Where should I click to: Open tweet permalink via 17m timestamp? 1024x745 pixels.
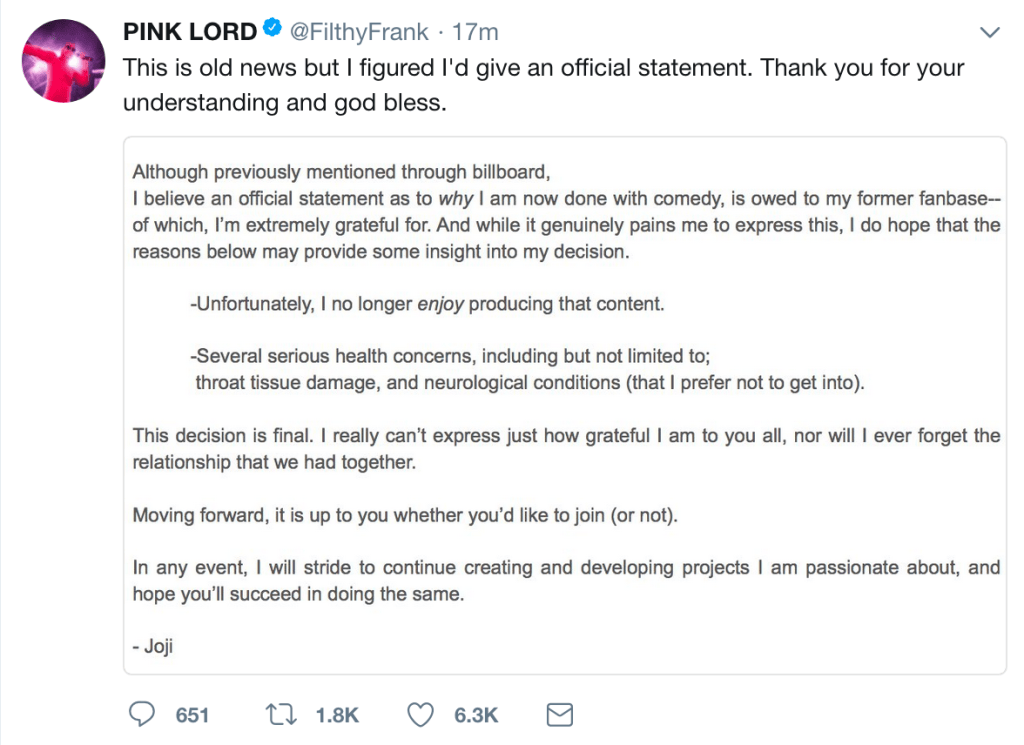click(x=475, y=31)
